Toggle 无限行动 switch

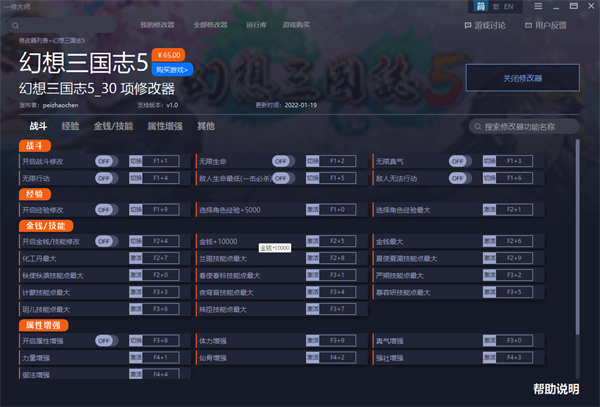[x=106, y=178]
